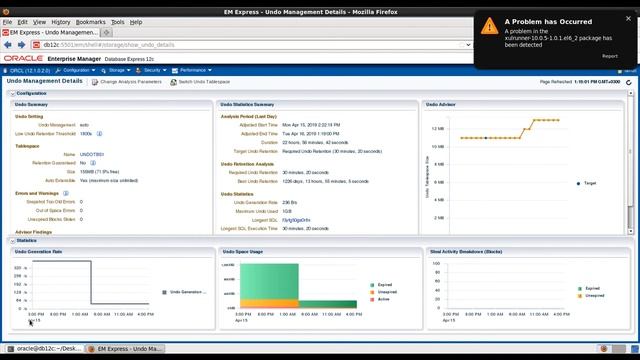Viewport: 640px width, 360px height.
Task: Open the address bar history dropdown
Action: 468,45
